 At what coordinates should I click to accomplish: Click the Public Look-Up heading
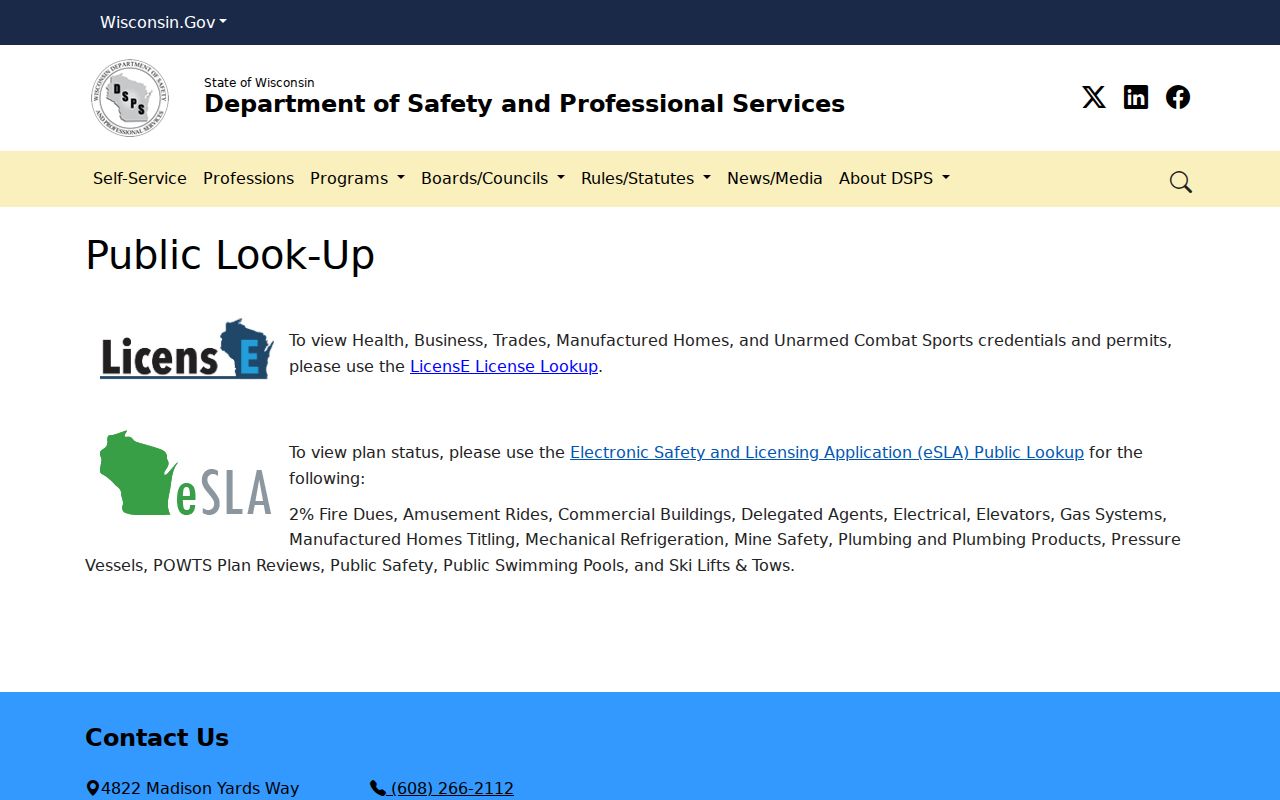[x=230, y=255]
